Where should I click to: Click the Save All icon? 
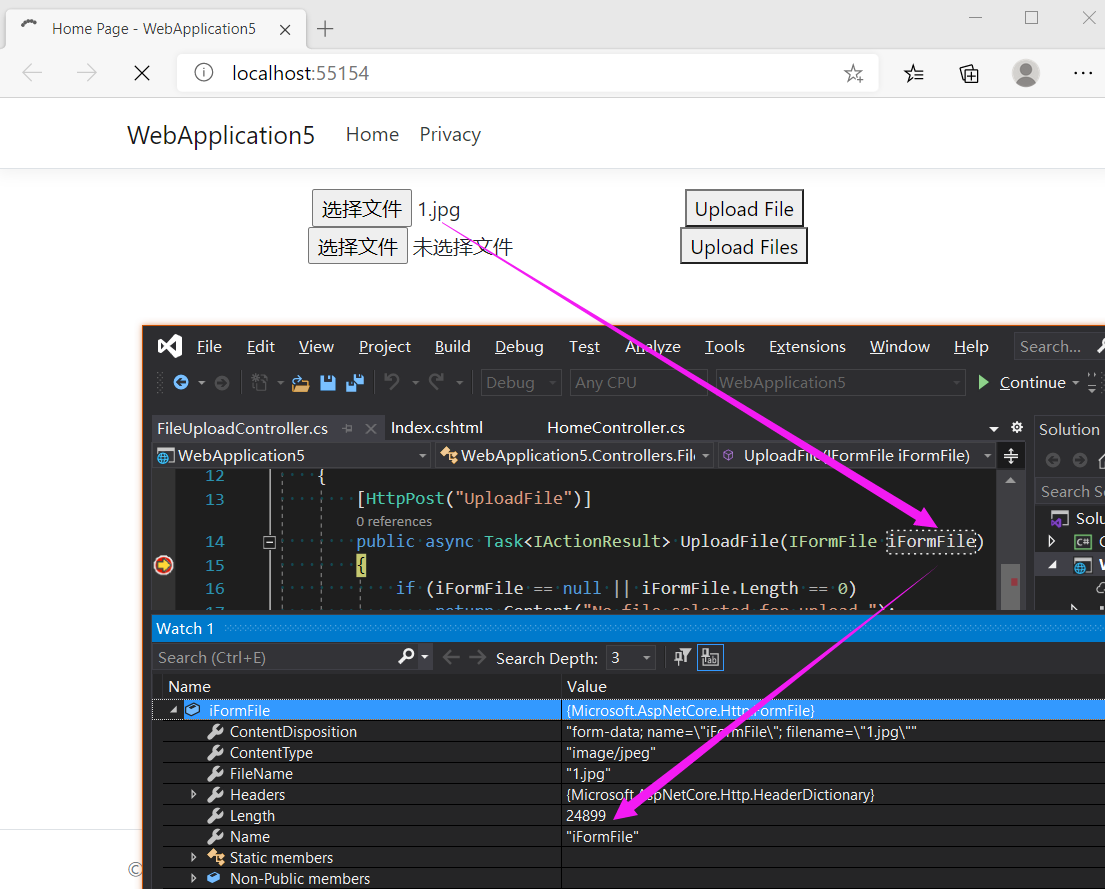tap(354, 382)
